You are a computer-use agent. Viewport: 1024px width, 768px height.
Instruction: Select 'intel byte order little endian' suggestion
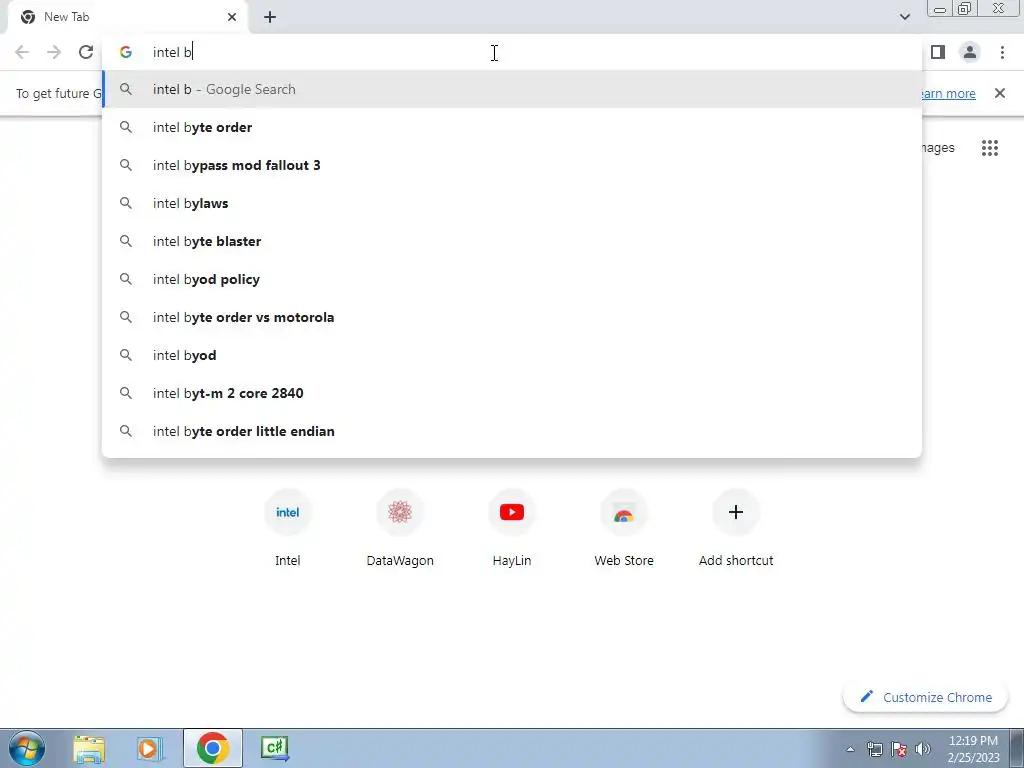(x=512, y=431)
